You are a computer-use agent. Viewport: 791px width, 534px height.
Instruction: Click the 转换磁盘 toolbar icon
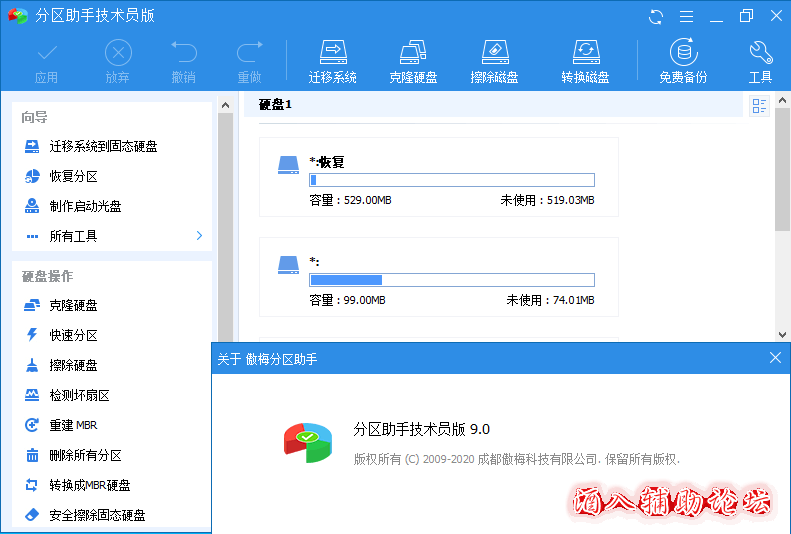point(585,61)
